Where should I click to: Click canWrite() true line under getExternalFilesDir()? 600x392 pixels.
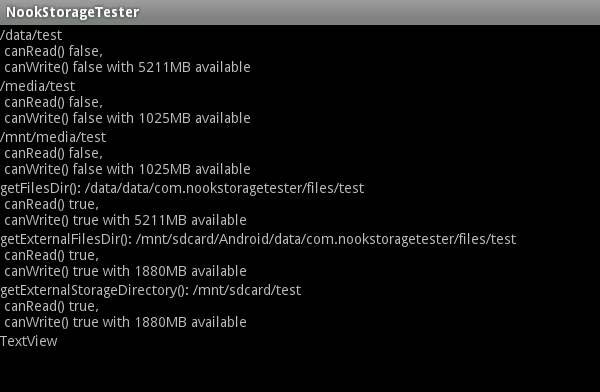click(125, 271)
